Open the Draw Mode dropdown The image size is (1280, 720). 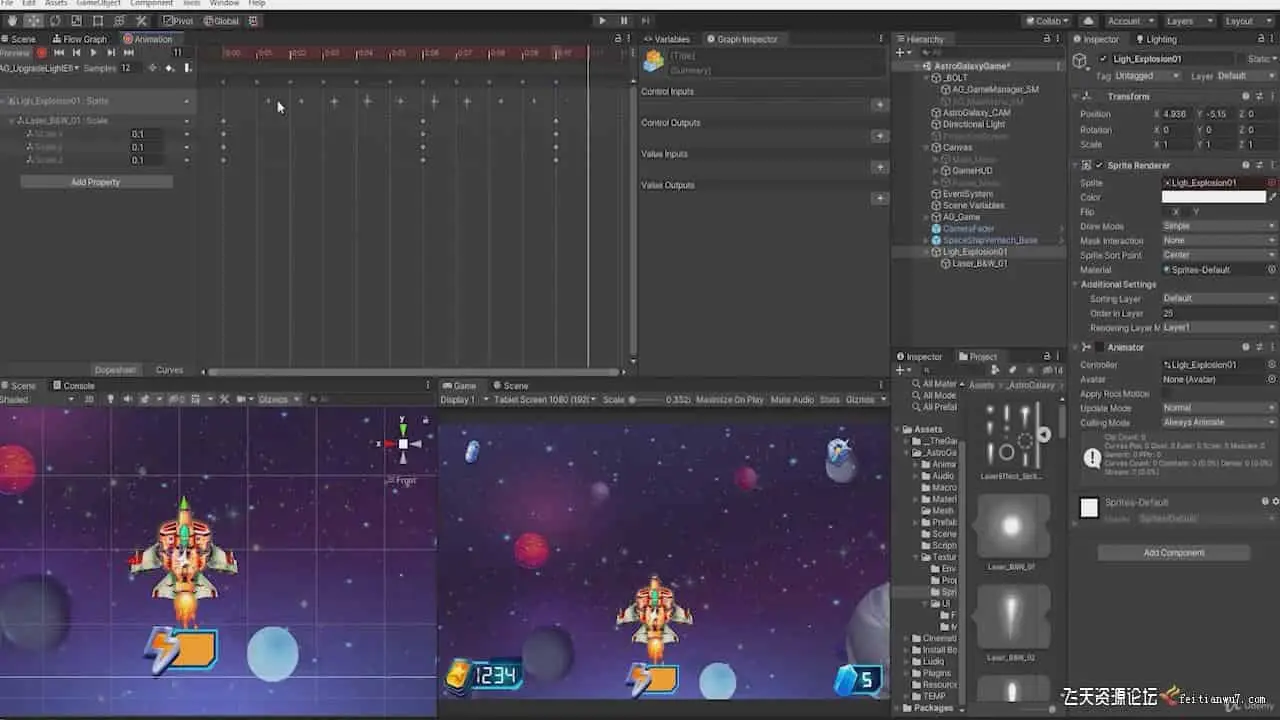1219,226
